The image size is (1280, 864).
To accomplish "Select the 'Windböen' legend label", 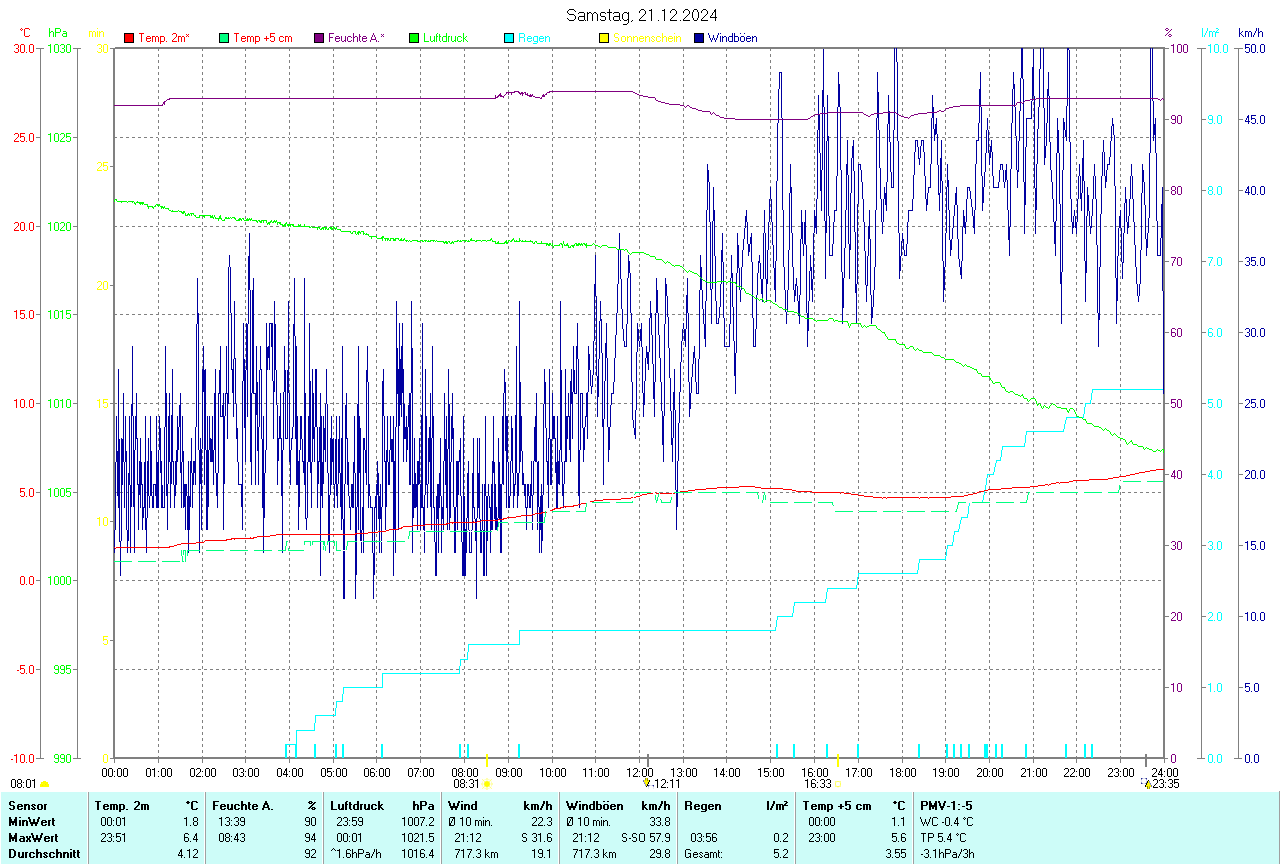I will point(733,38).
